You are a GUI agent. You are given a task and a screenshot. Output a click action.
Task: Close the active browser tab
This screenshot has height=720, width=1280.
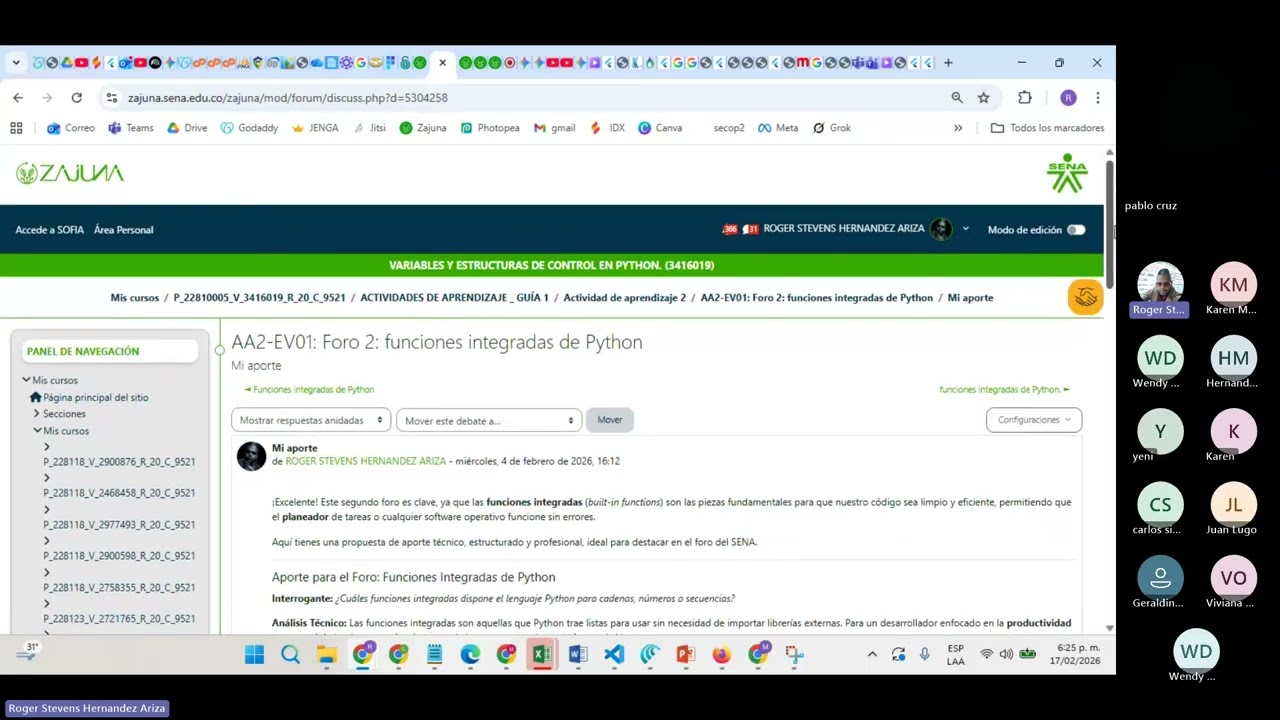[442, 62]
